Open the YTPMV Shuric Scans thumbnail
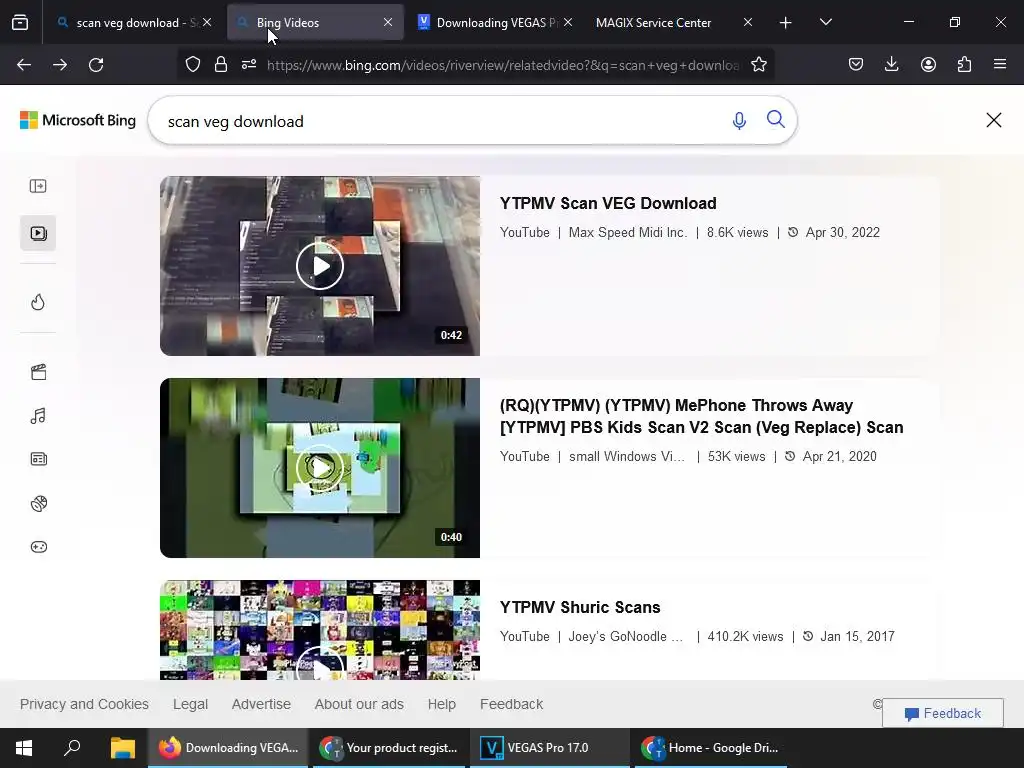This screenshot has width=1024, height=768. pyautogui.click(x=320, y=630)
